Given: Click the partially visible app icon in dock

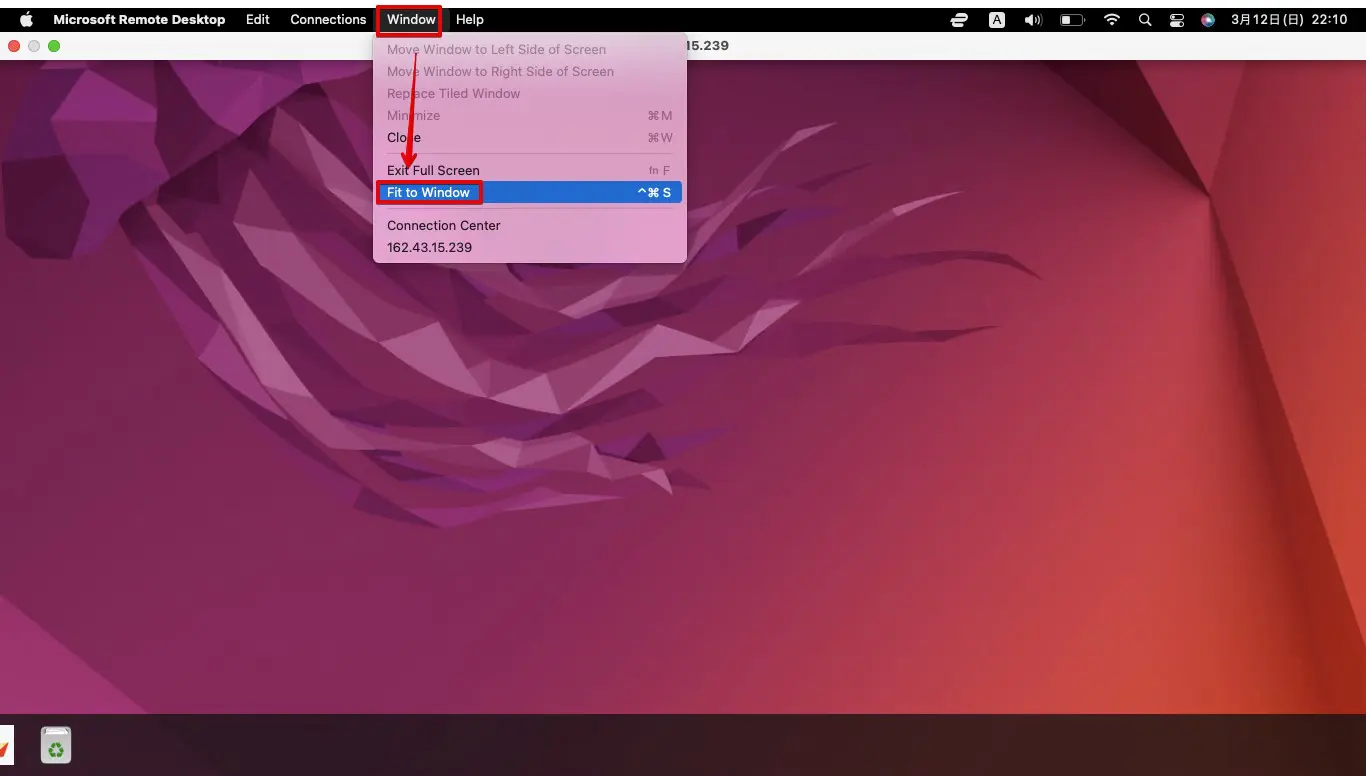Looking at the screenshot, I should click(x=5, y=745).
